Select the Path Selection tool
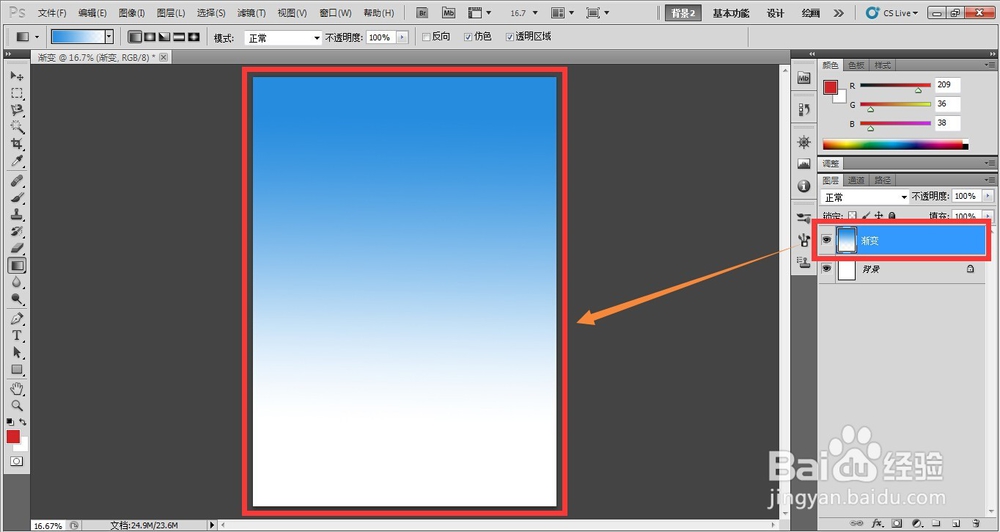The image size is (1000, 532). [x=17, y=352]
